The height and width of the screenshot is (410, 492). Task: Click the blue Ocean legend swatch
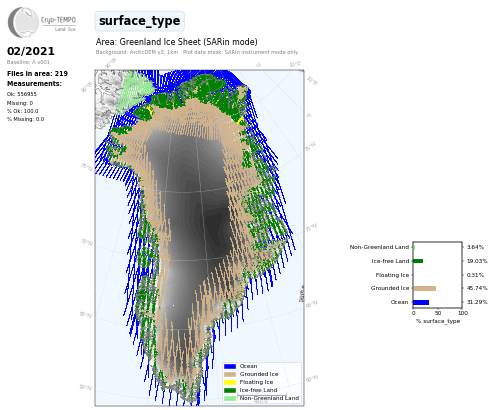(230, 366)
